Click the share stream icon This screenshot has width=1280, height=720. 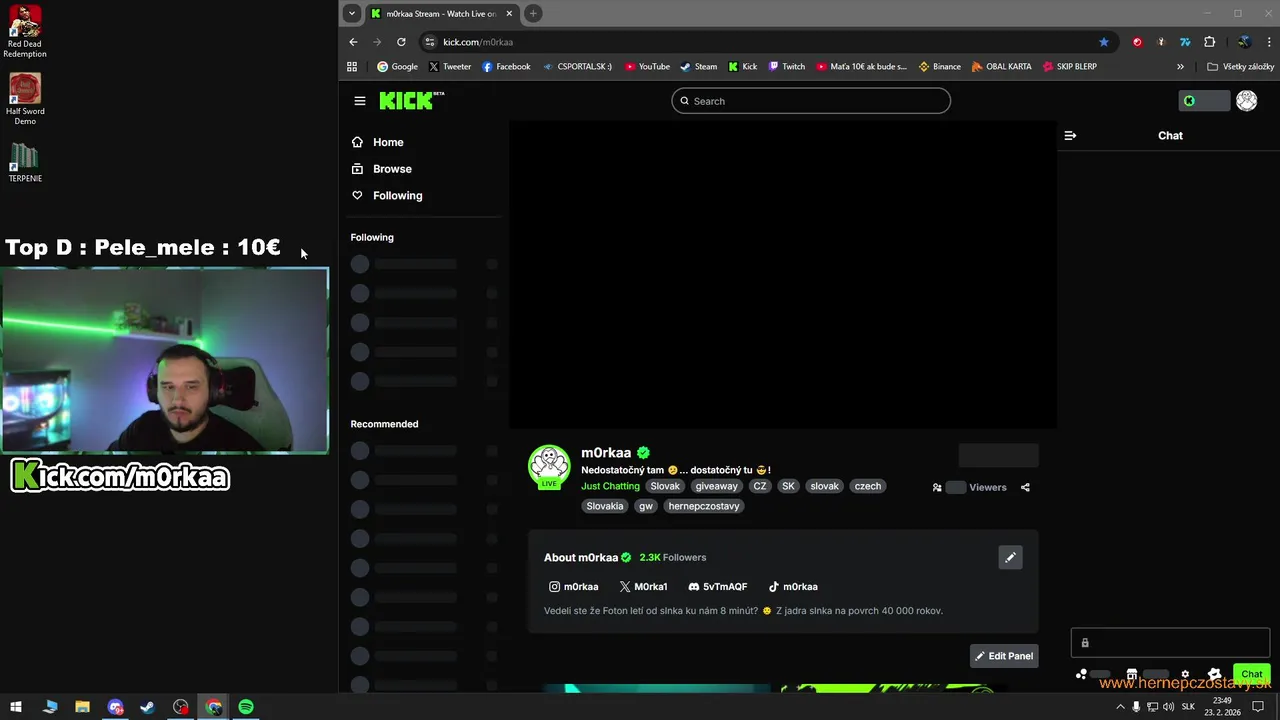[1025, 488]
